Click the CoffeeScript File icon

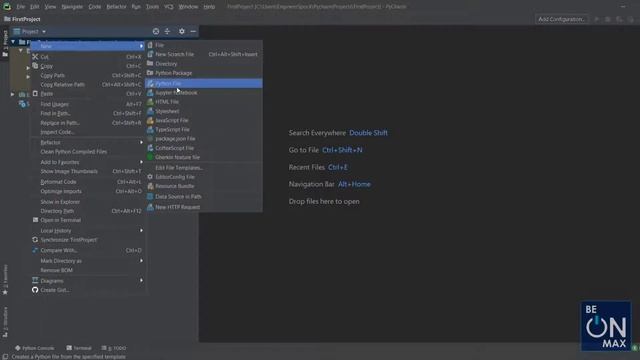(150, 148)
